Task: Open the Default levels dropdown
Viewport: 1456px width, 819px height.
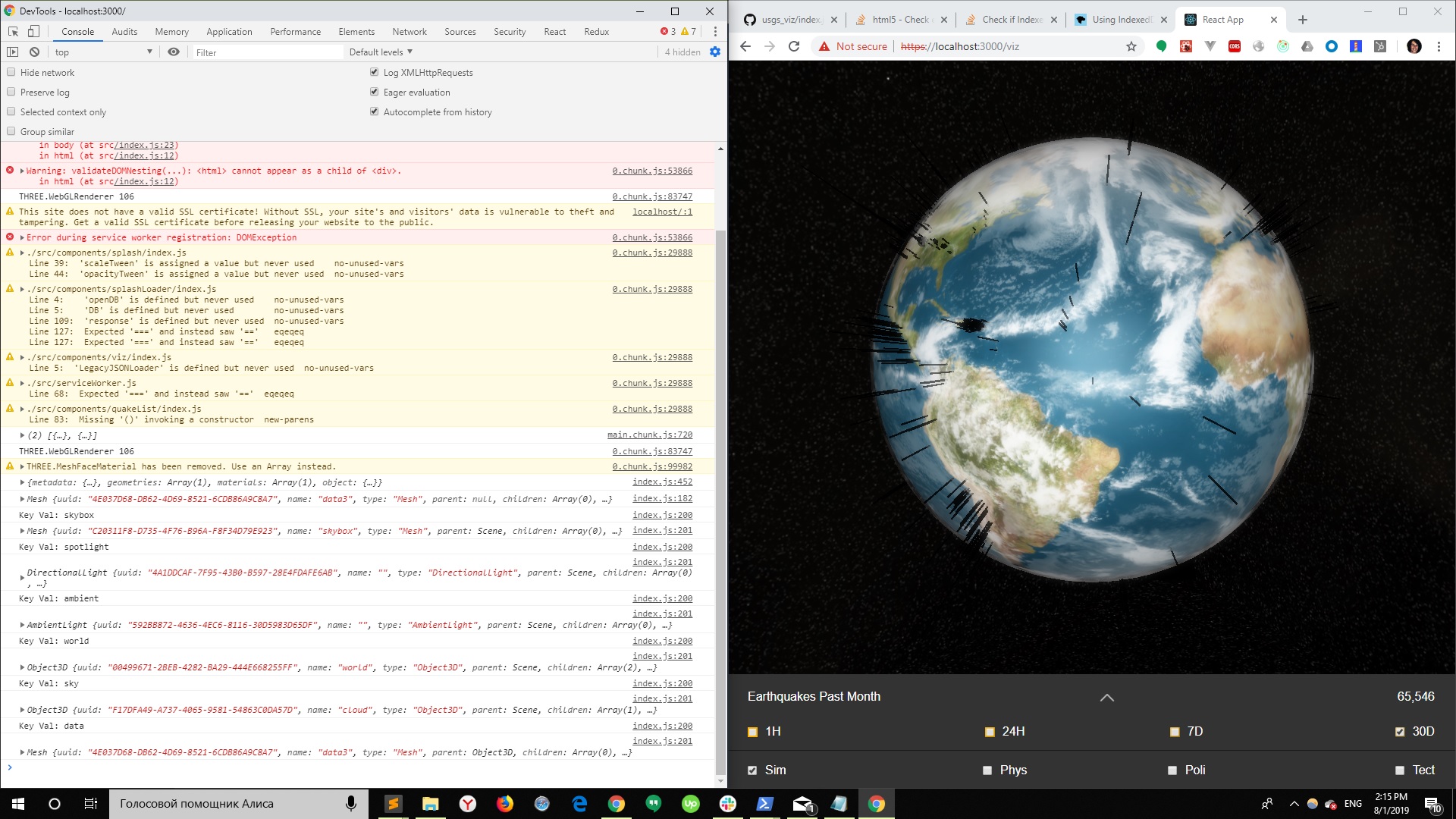Action: coord(381,52)
